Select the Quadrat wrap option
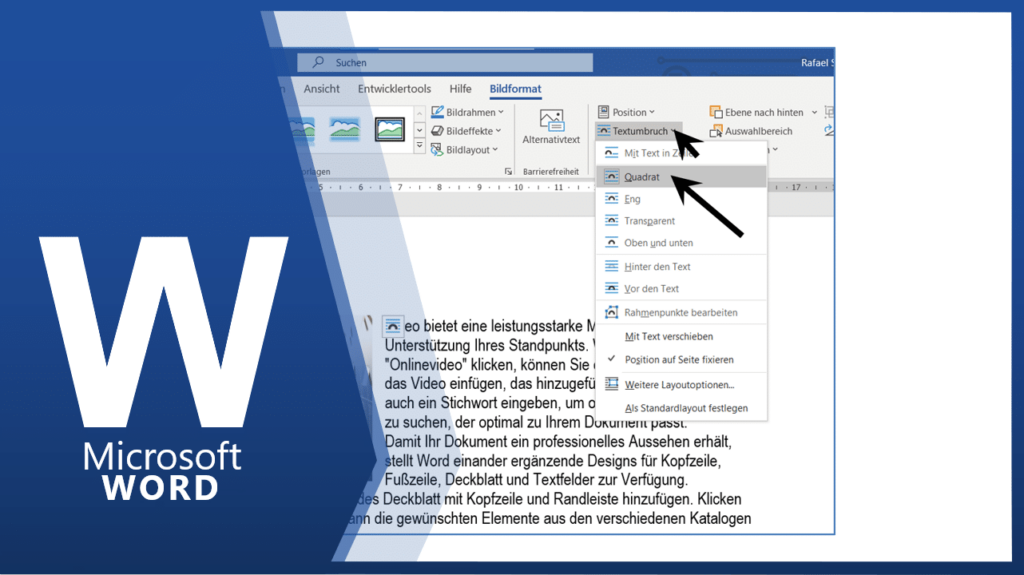The width and height of the screenshot is (1024, 575). click(681, 176)
